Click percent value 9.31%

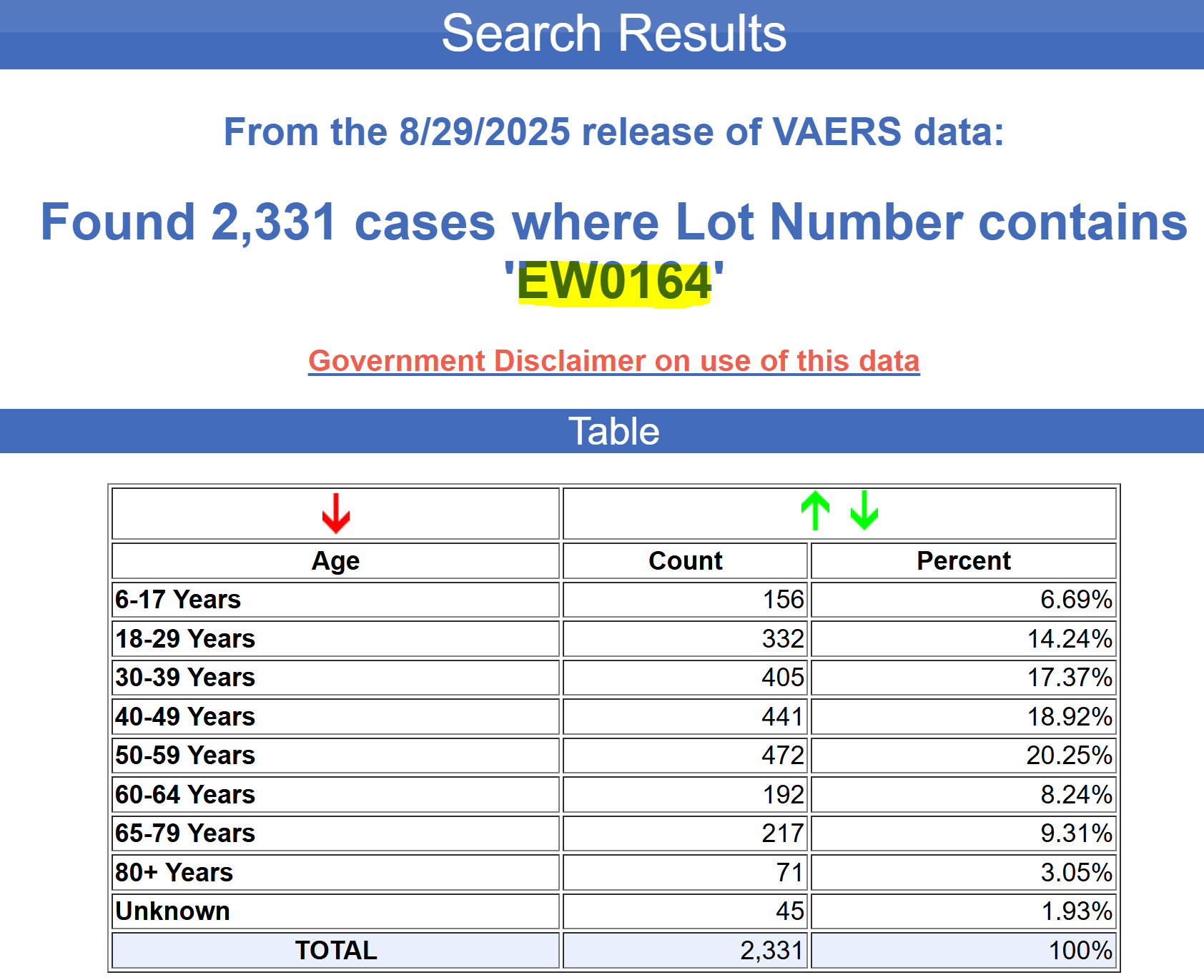coord(1076,833)
